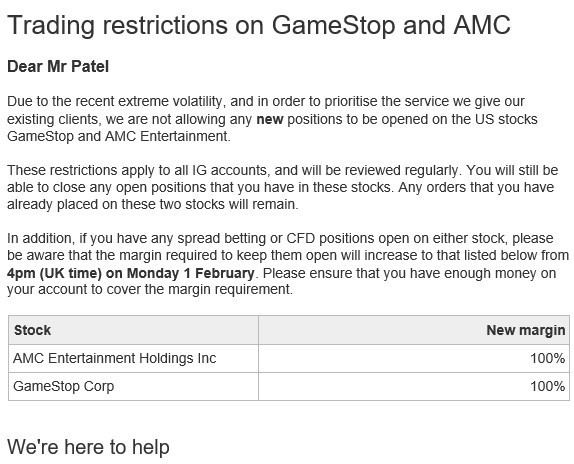This screenshot has height=464, width=574.
Task: Click the 'We're here to help' heading
Action: pyautogui.click(x=88, y=447)
